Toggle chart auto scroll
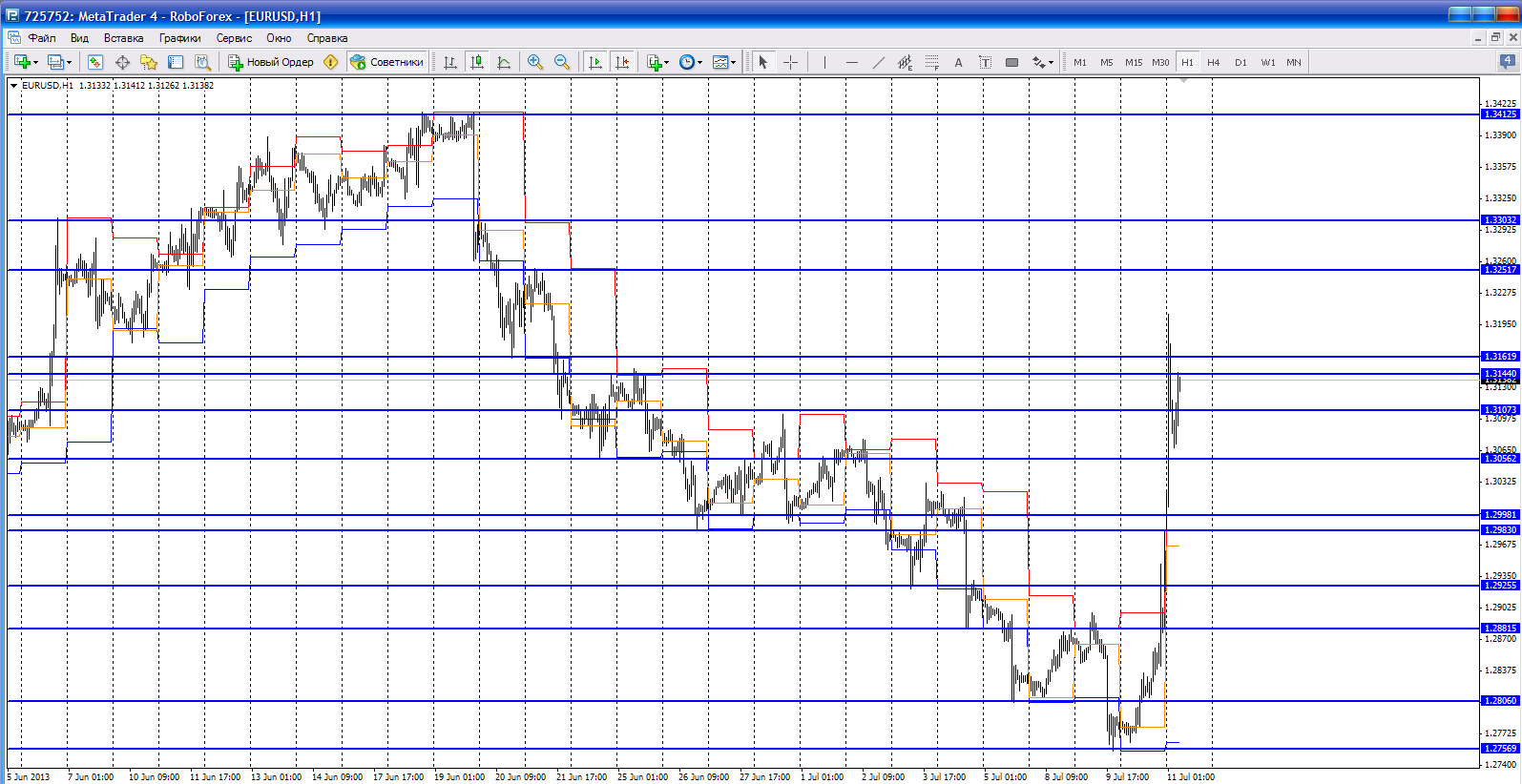The width and height of the screenshot is (1522, 784). pos(595,62)
